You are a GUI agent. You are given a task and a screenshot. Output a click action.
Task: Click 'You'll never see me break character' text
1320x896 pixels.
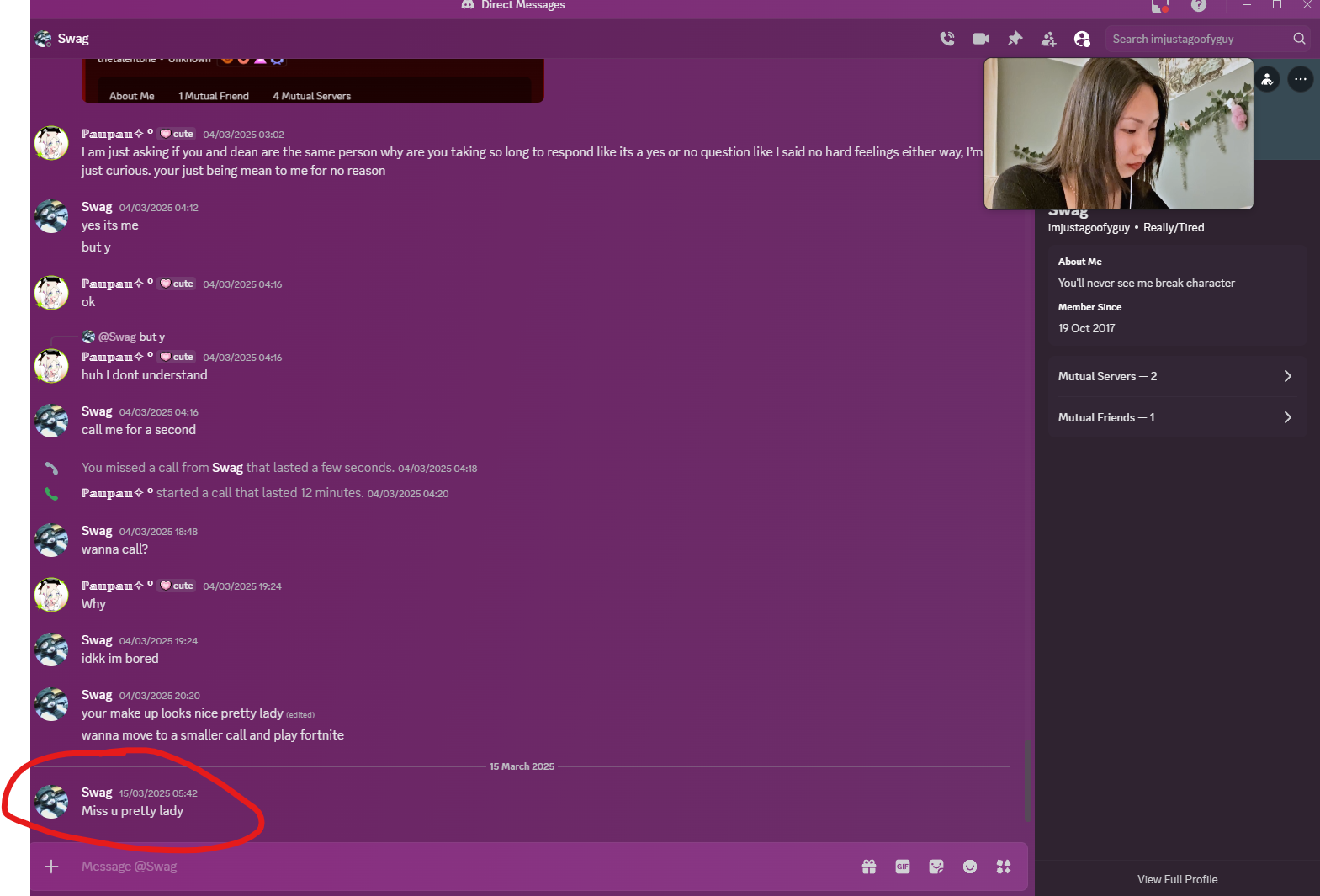point(1146,283)
